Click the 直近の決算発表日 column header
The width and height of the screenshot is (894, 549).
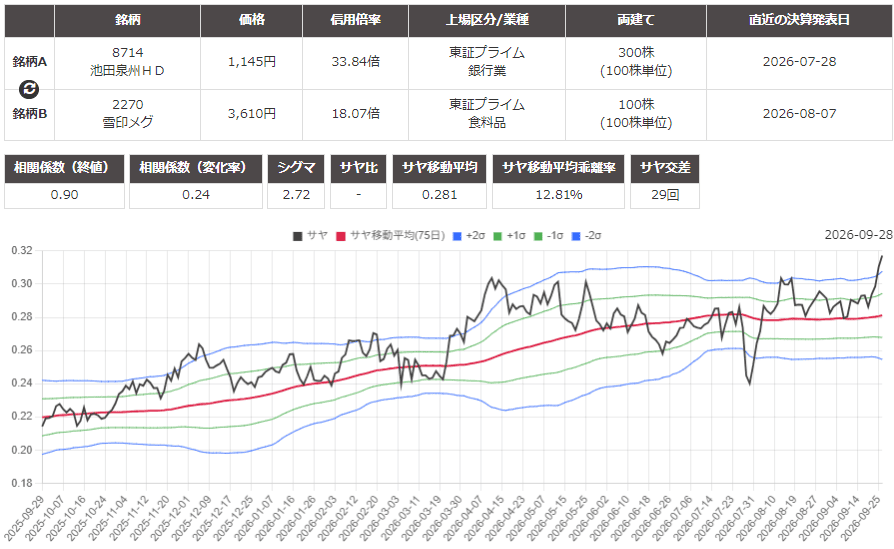(799, 20)
